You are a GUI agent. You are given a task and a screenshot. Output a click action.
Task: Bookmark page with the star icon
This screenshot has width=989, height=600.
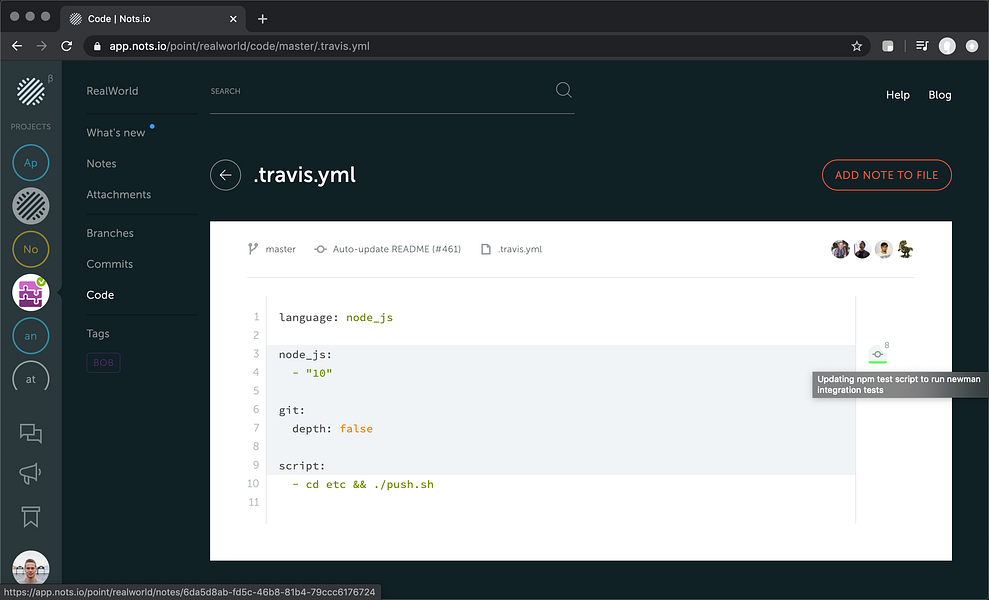pyautogui.click(x=857, y=46)
